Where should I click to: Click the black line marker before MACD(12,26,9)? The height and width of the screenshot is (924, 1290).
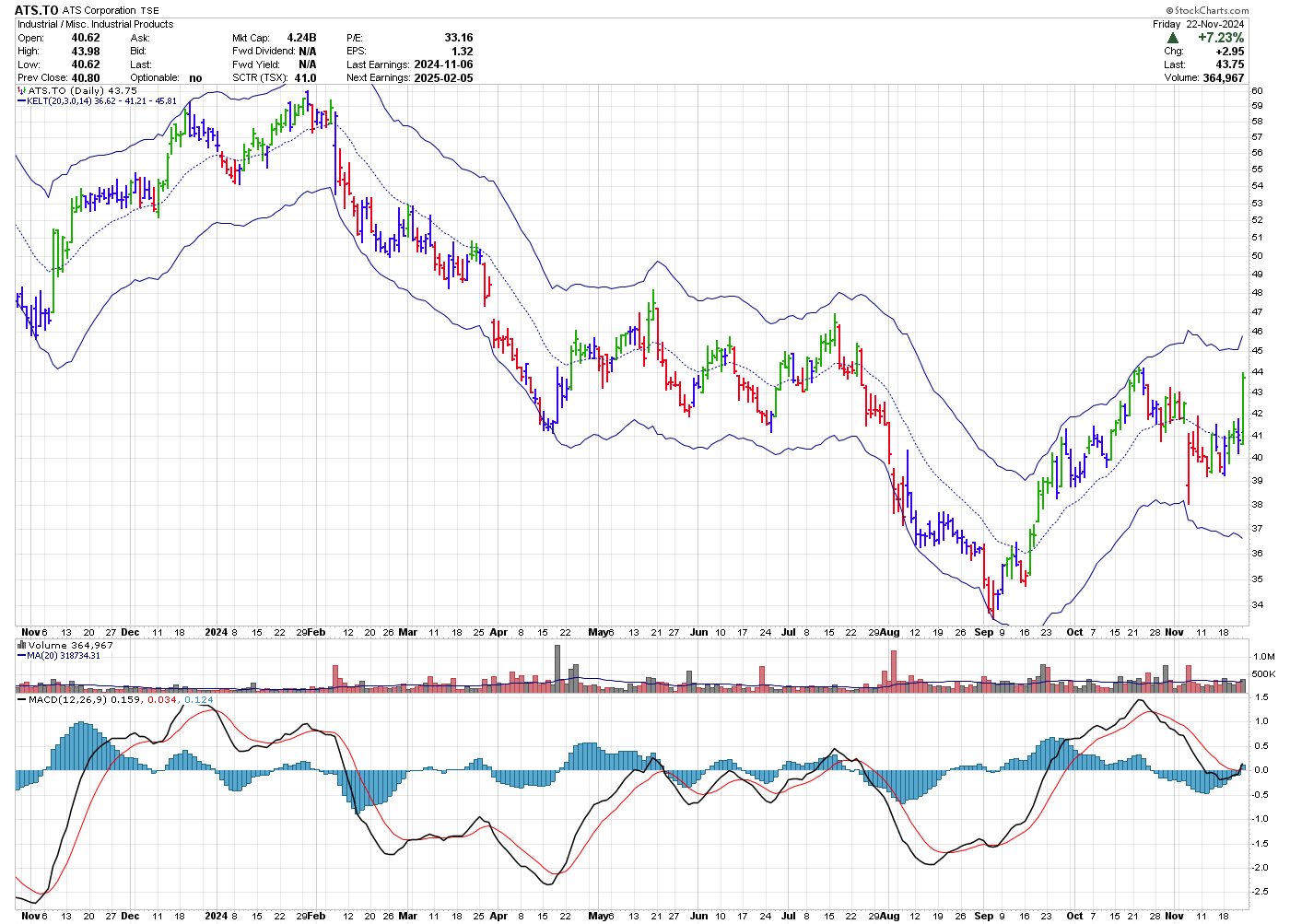22,700
